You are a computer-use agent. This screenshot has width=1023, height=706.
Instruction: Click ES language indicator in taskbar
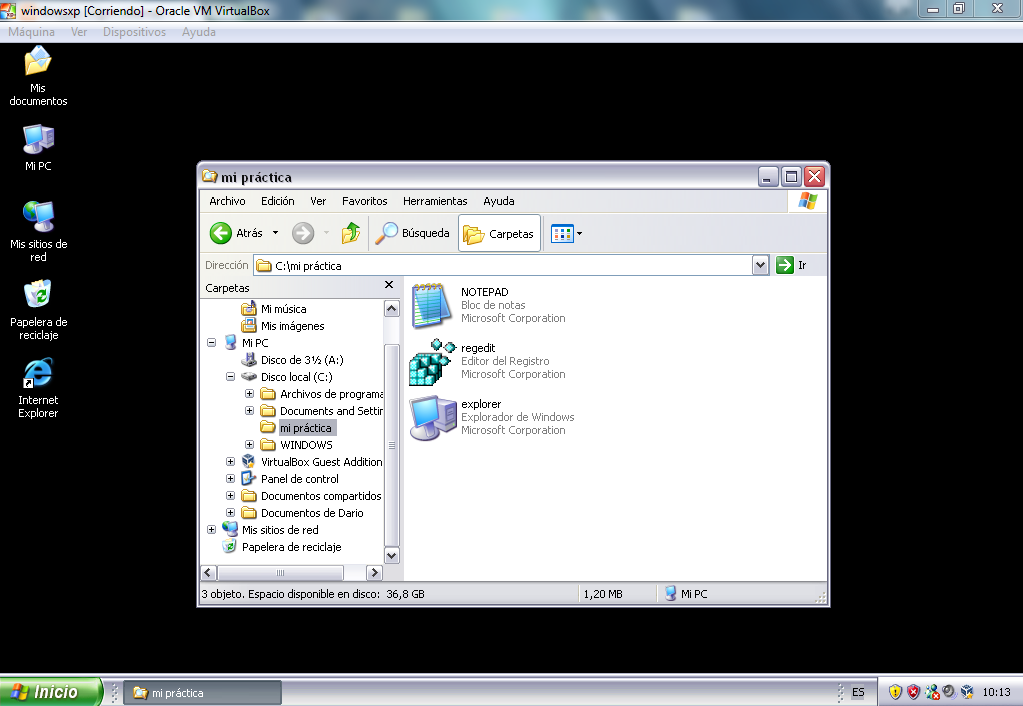click(x=858, y=692)
